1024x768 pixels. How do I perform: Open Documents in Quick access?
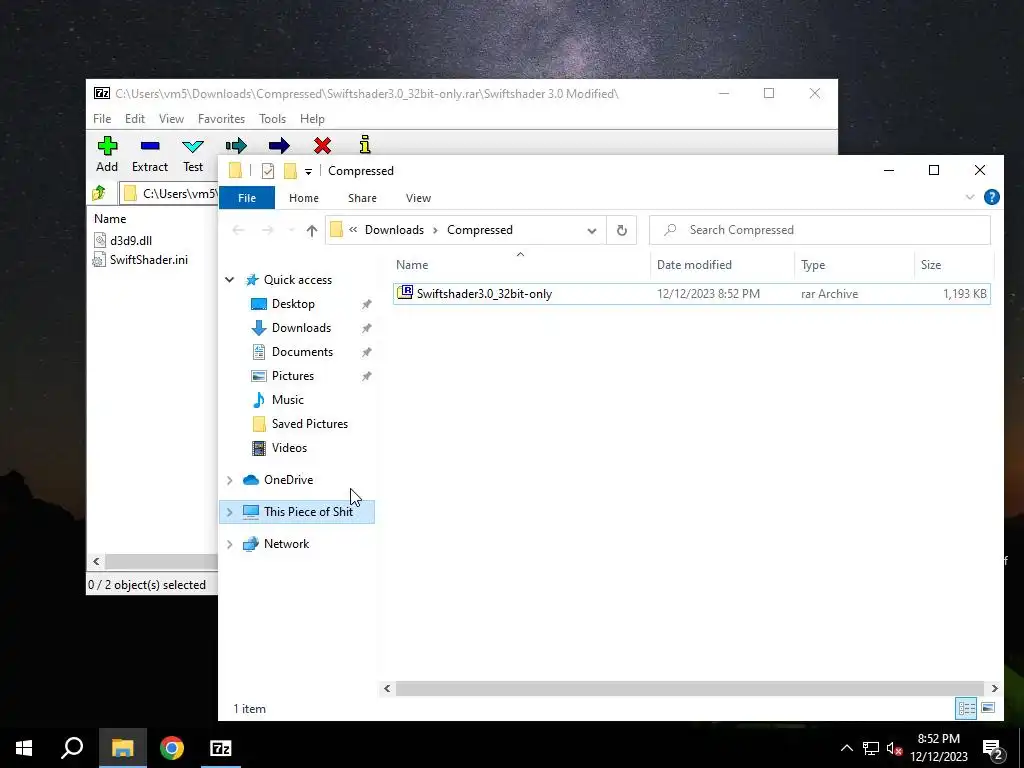[302, 352]
